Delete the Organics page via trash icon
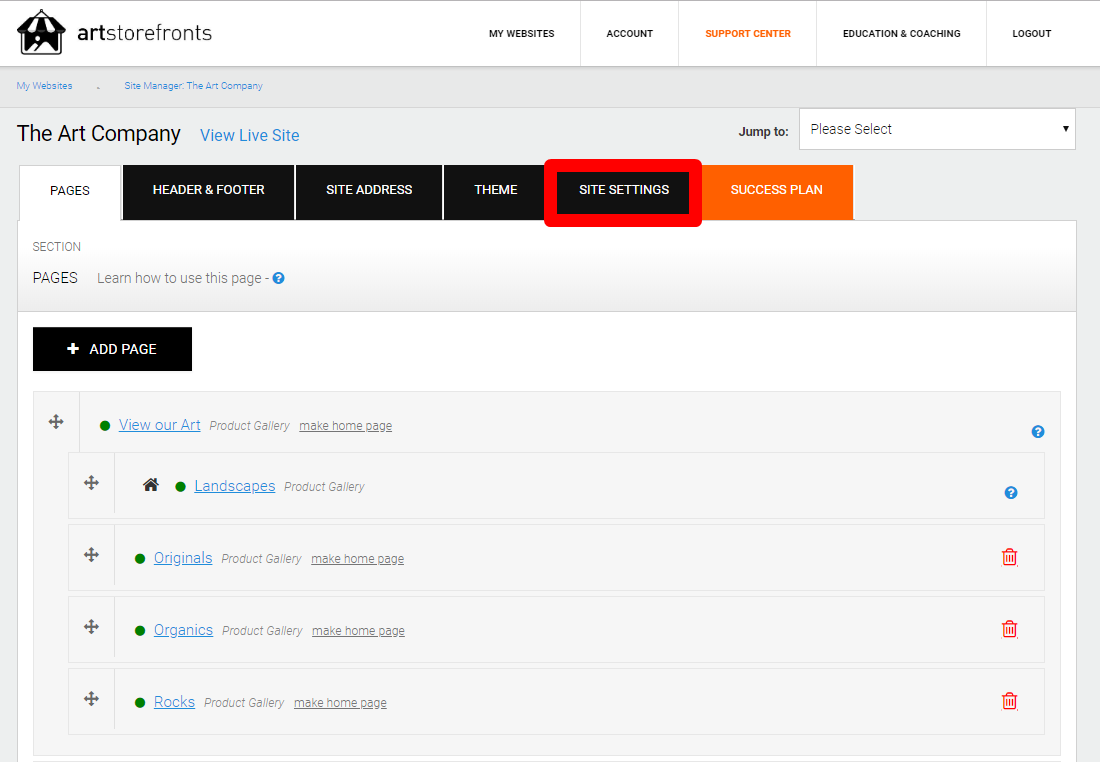Viewport: 1100px width, 762px height. point(1009,629)
